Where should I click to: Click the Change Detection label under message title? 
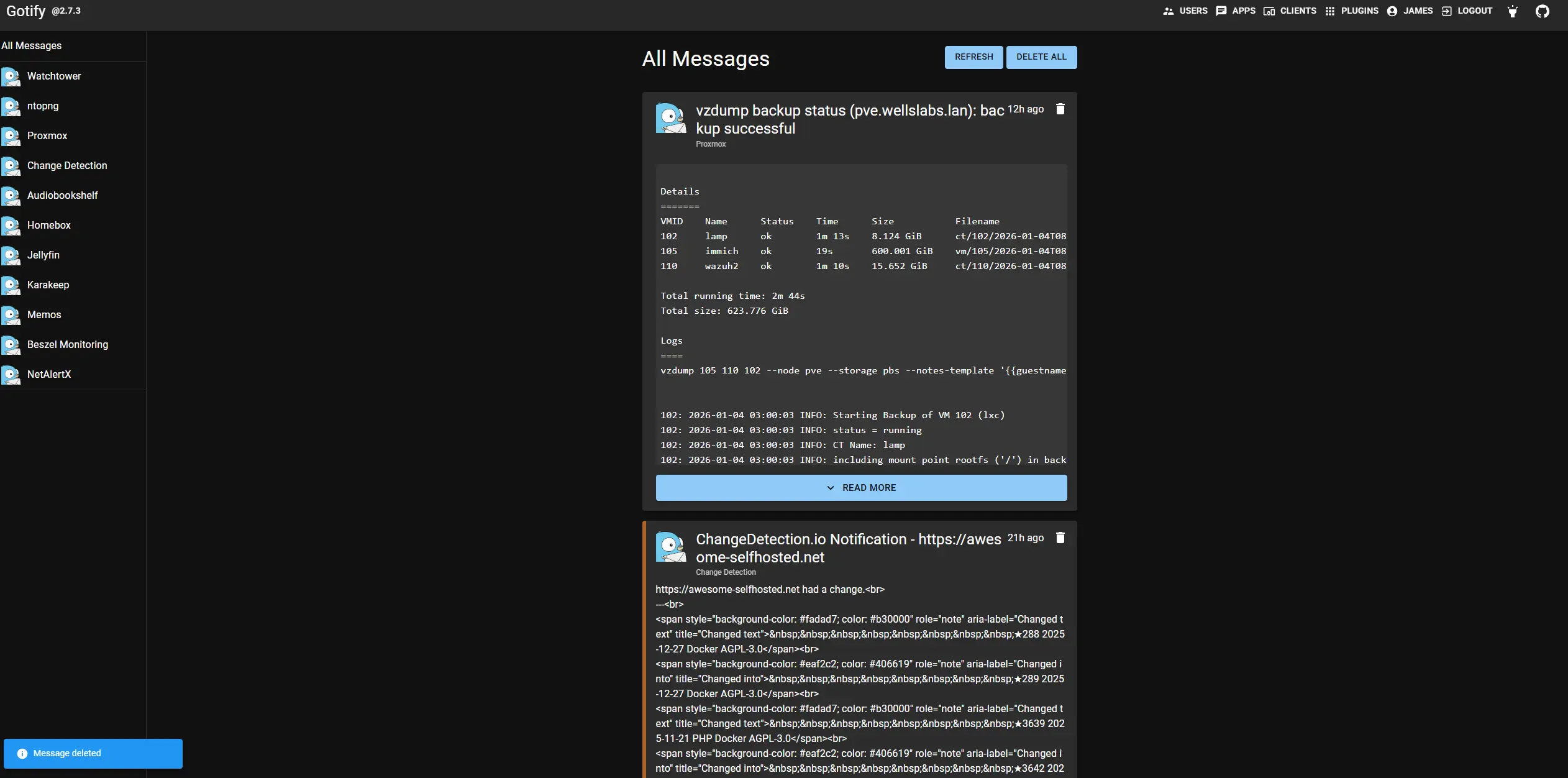[726, 572]
